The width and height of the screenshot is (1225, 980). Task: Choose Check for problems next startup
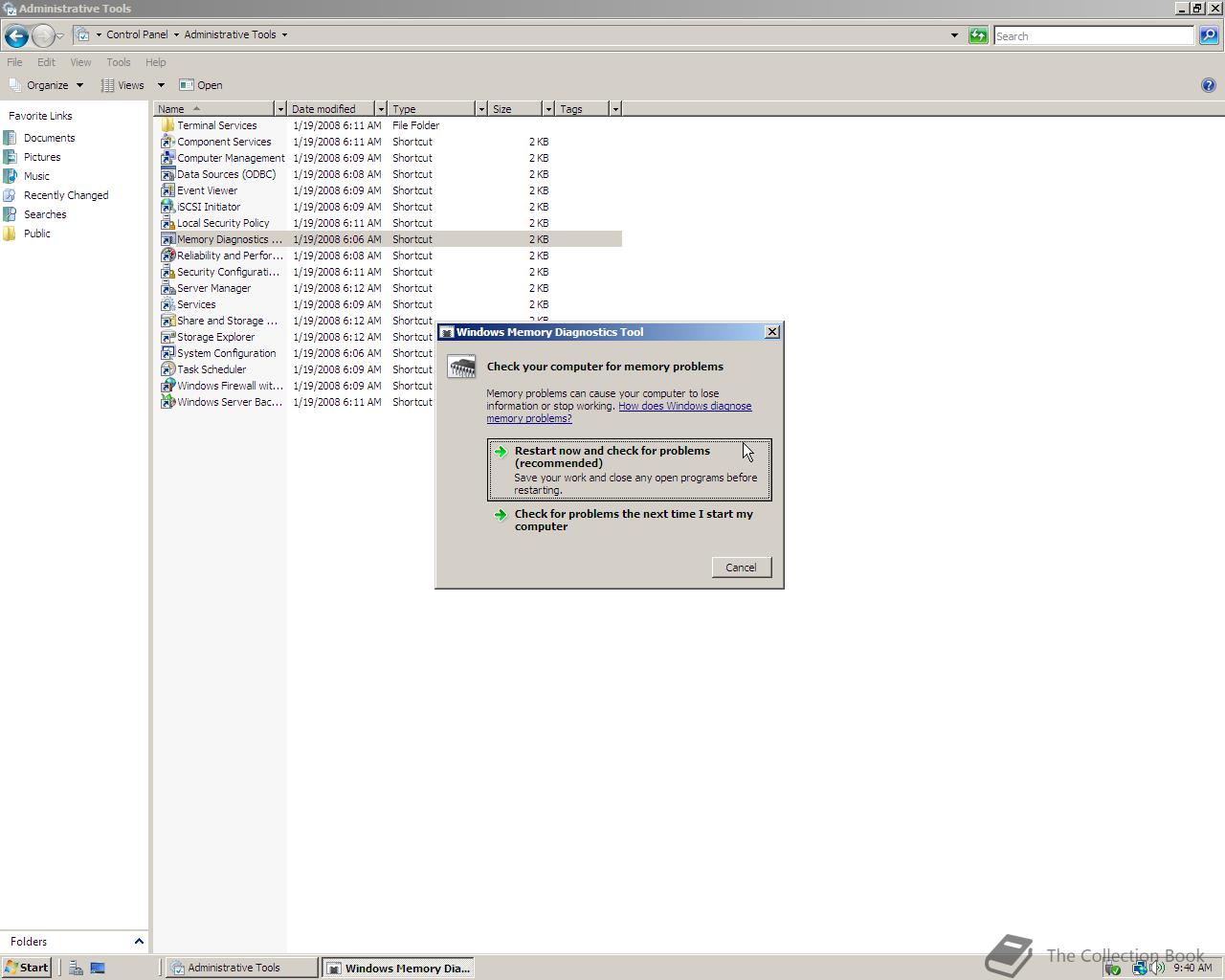tap(629, 520)
